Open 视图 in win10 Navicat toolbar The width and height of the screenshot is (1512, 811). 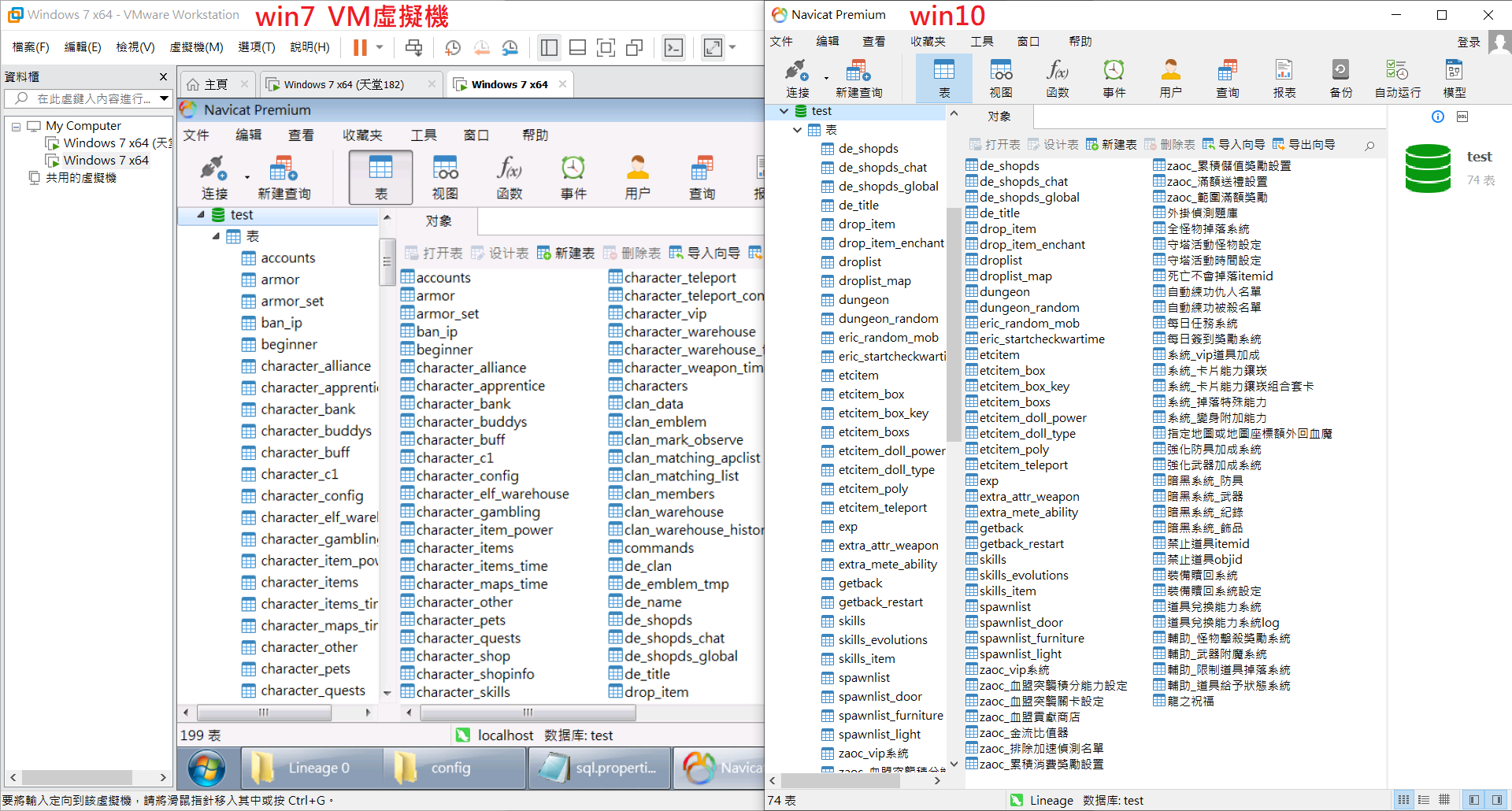pyautogui.click(x=1001, y=79)
